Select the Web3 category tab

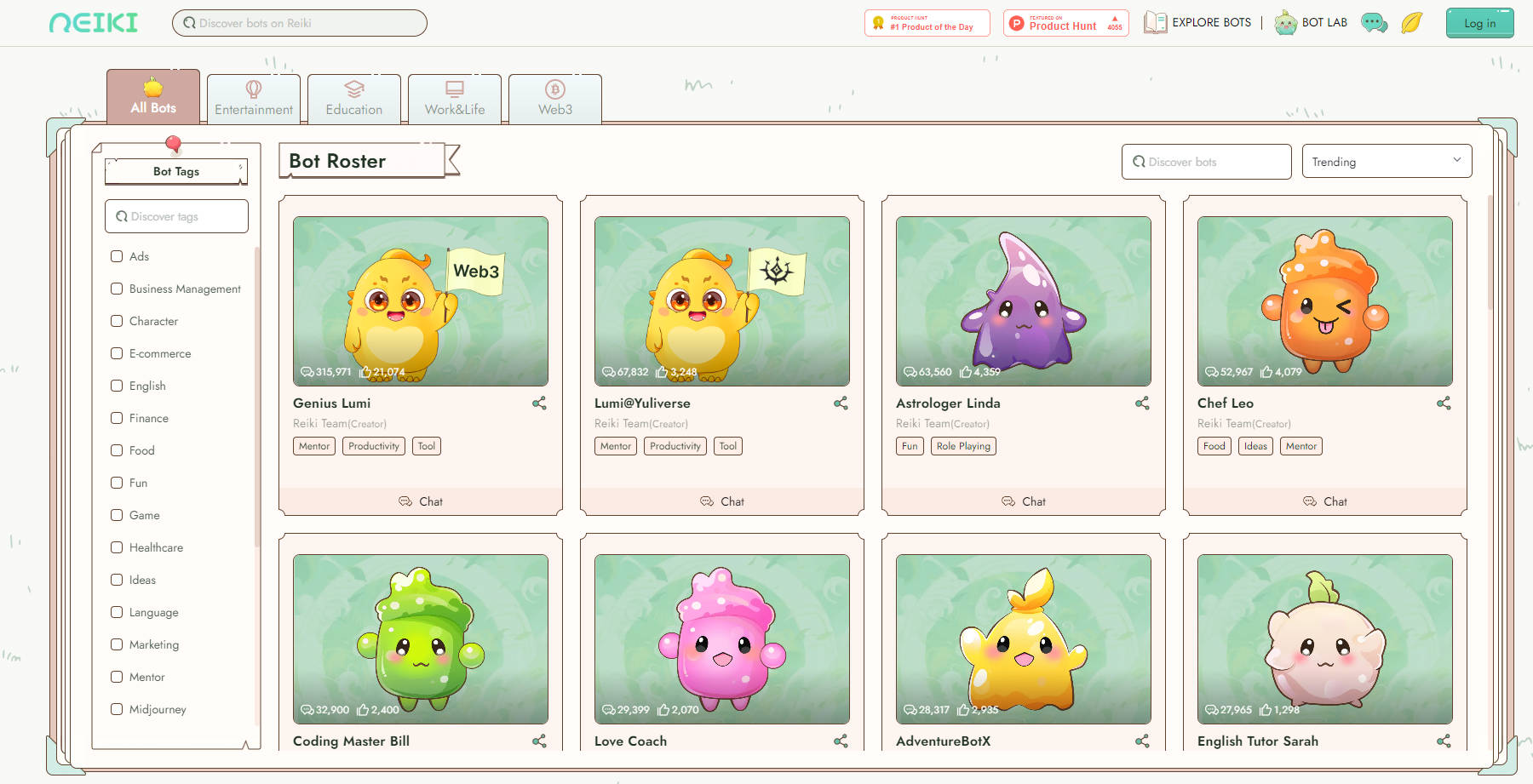tap(554, 99)
